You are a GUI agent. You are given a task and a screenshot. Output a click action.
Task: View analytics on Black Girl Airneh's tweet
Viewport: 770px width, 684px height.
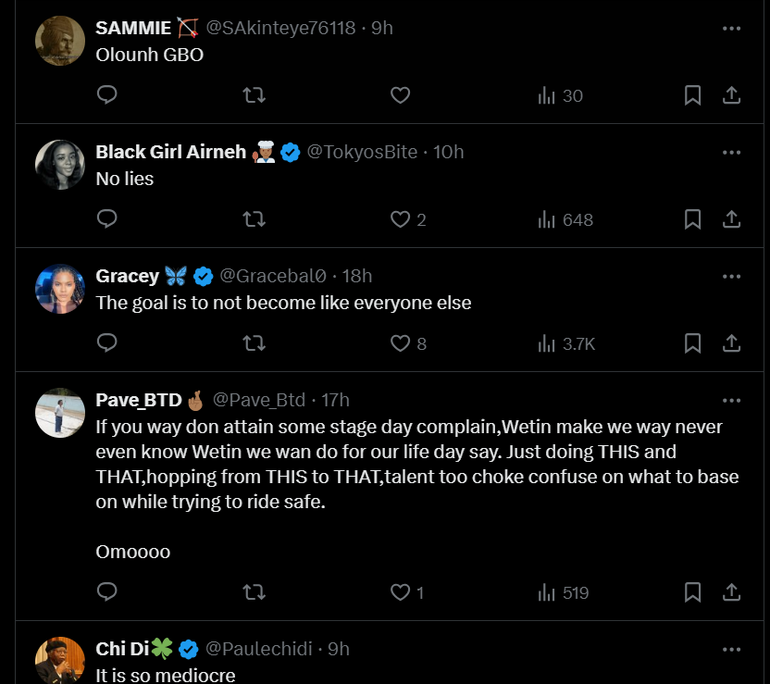tap(565, 219)
